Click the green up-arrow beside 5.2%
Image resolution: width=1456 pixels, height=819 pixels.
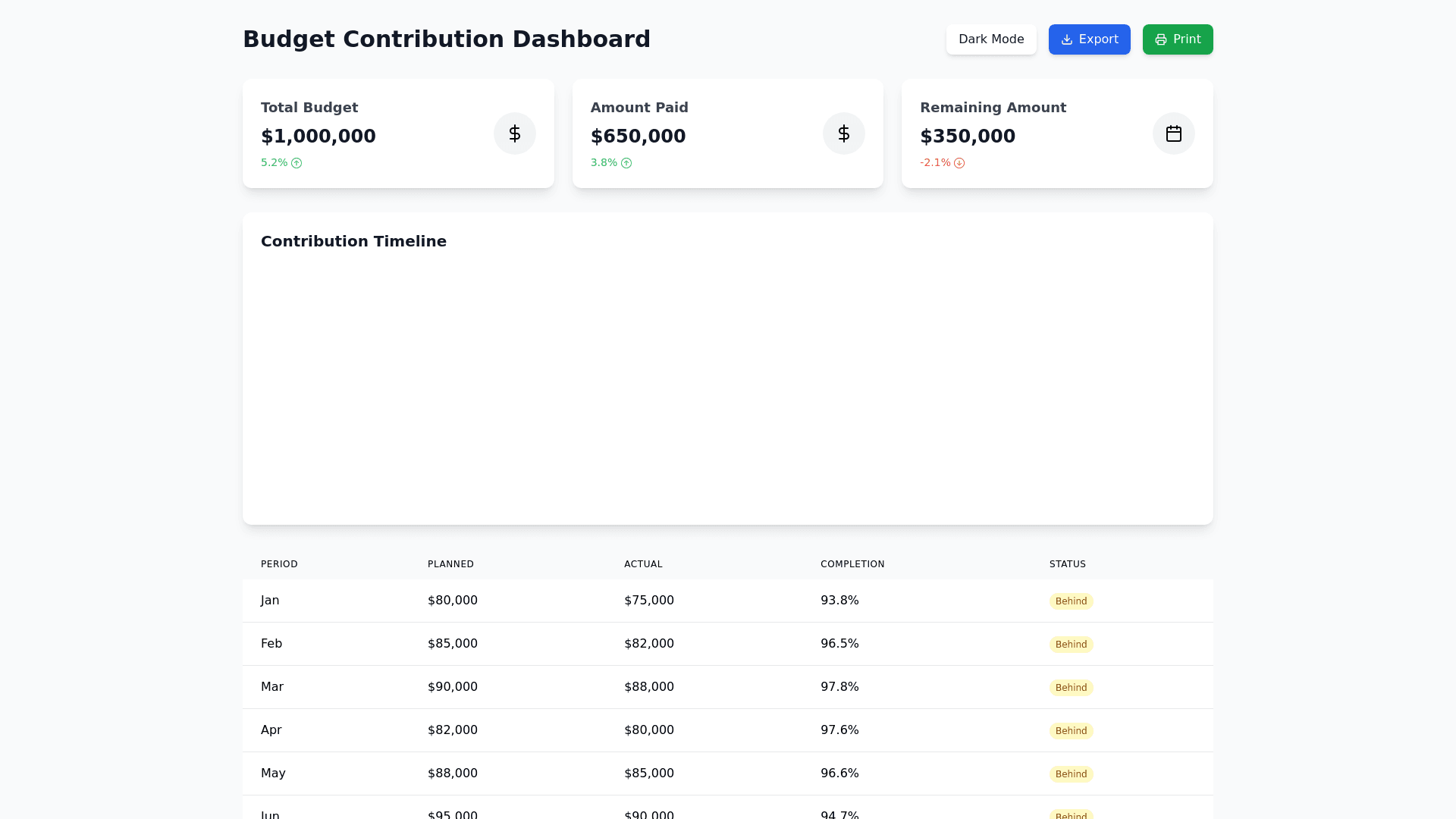pyautogui.click(x=297, y=163)
